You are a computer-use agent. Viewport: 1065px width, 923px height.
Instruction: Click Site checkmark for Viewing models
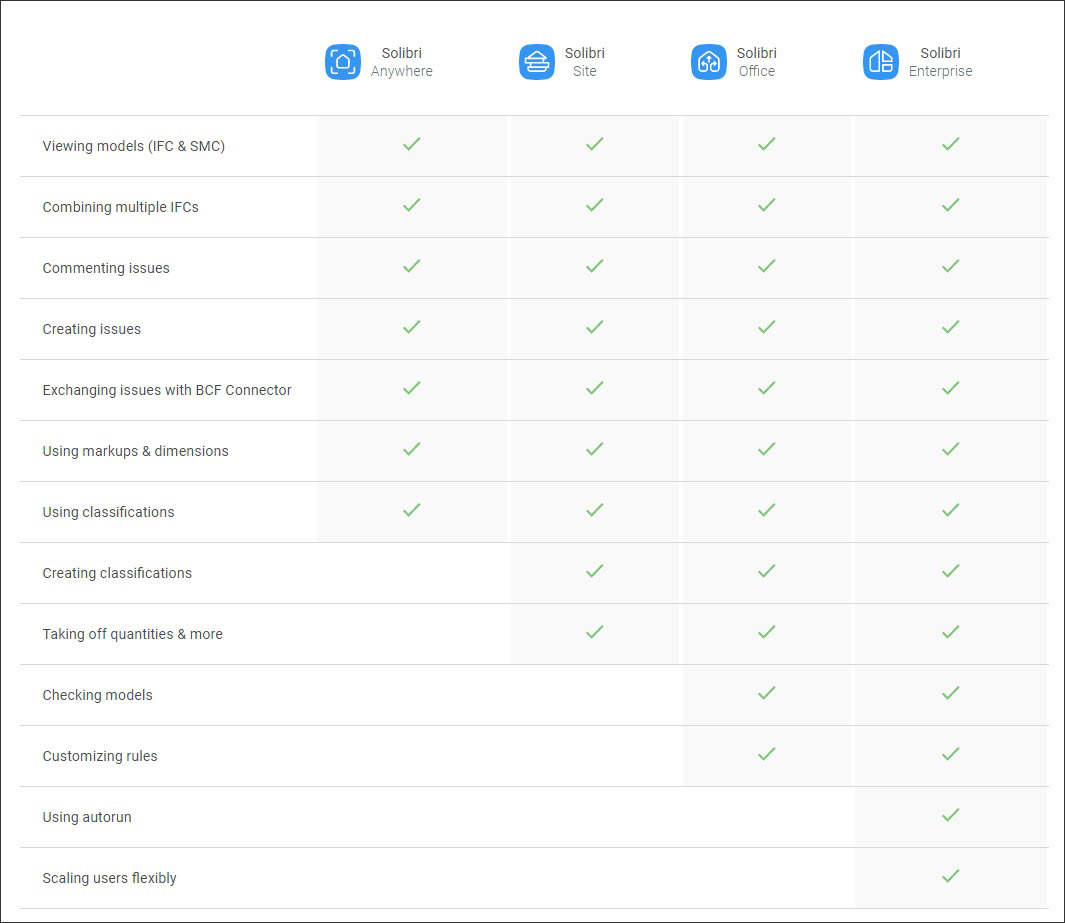pos(594,144)
